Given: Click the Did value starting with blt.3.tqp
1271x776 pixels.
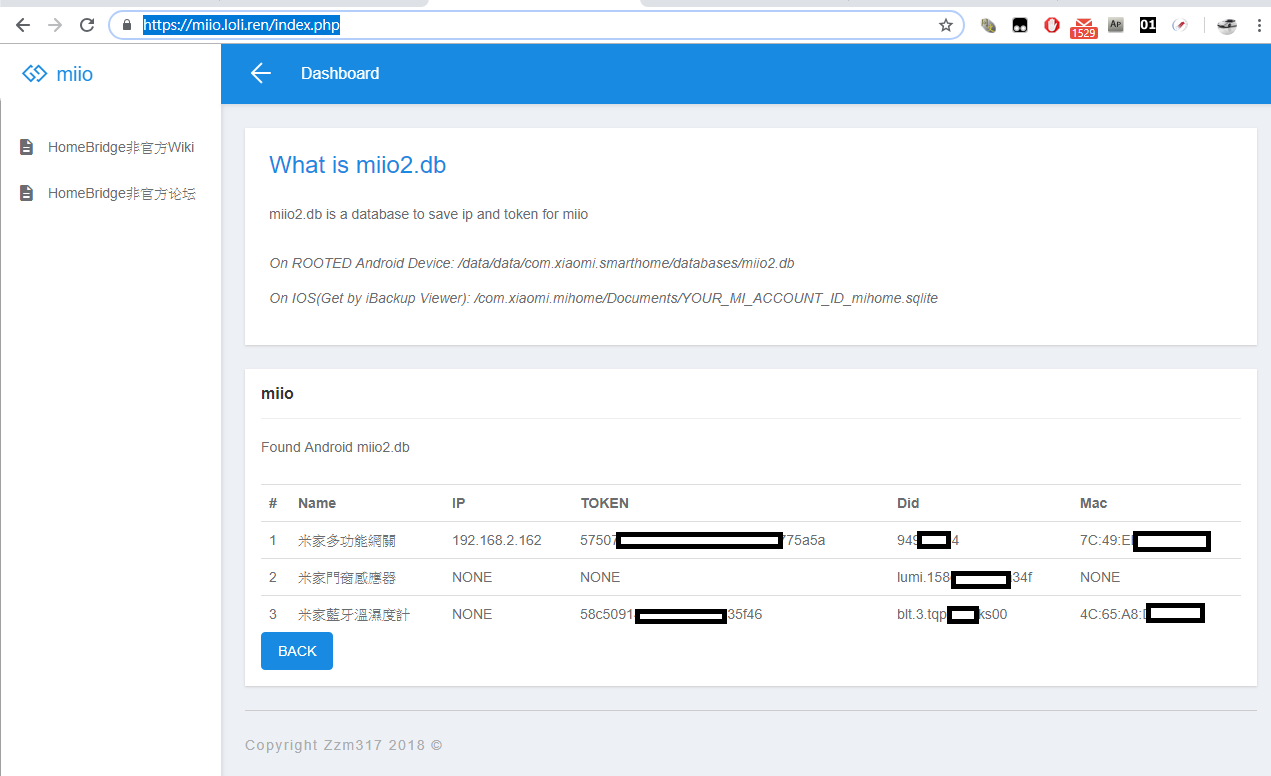Looking at the screenshot, I should click(952, 614).
